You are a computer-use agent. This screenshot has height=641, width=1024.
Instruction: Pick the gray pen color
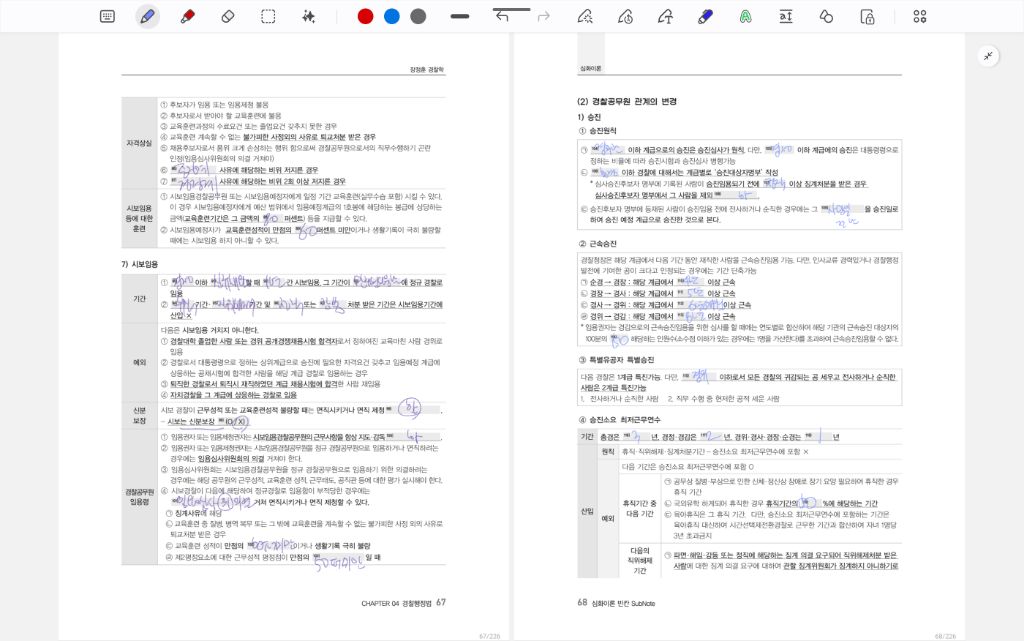419,16
